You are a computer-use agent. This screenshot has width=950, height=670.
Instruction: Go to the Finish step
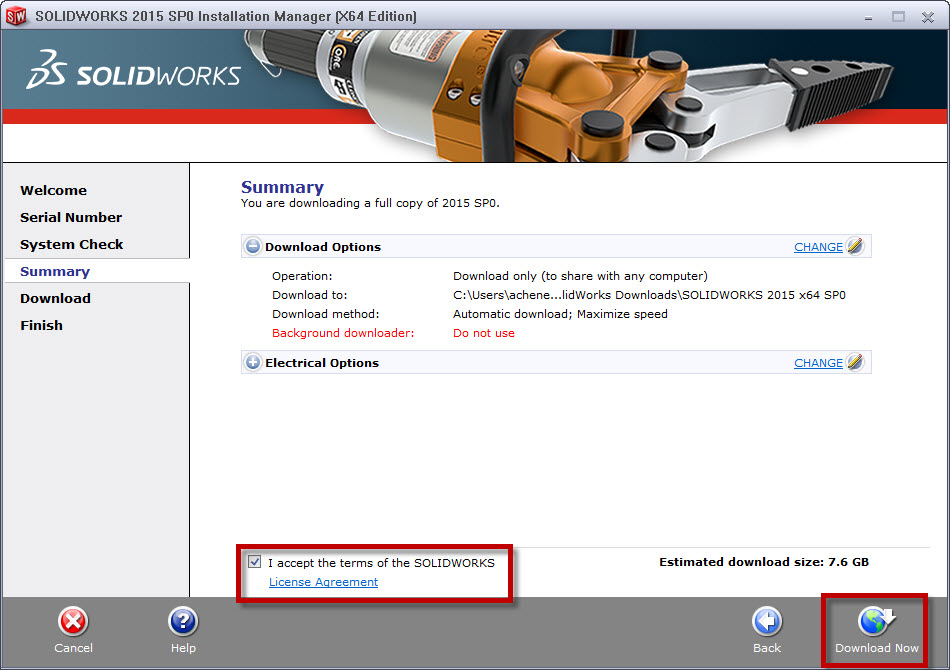click(41, 325)
